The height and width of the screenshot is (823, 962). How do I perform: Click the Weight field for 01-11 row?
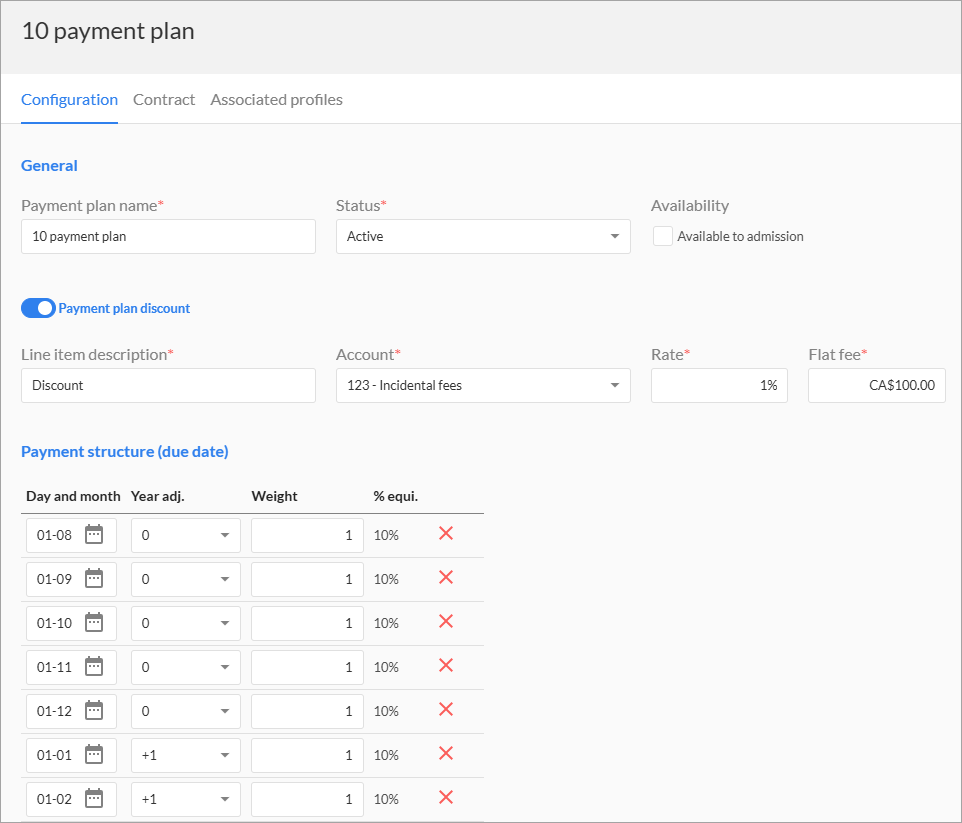pyautogui.click(x=307, y=667)
